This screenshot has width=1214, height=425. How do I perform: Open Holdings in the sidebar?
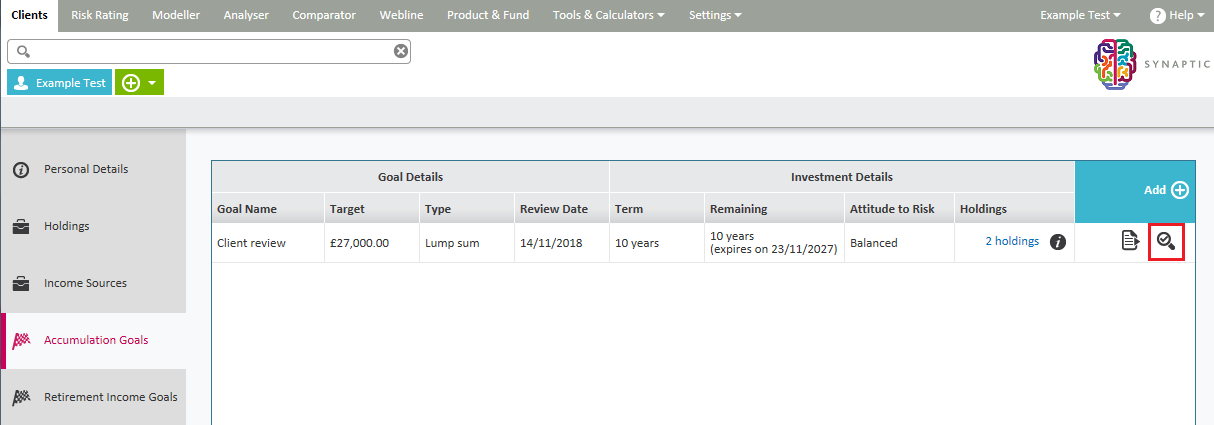[93, 227]
